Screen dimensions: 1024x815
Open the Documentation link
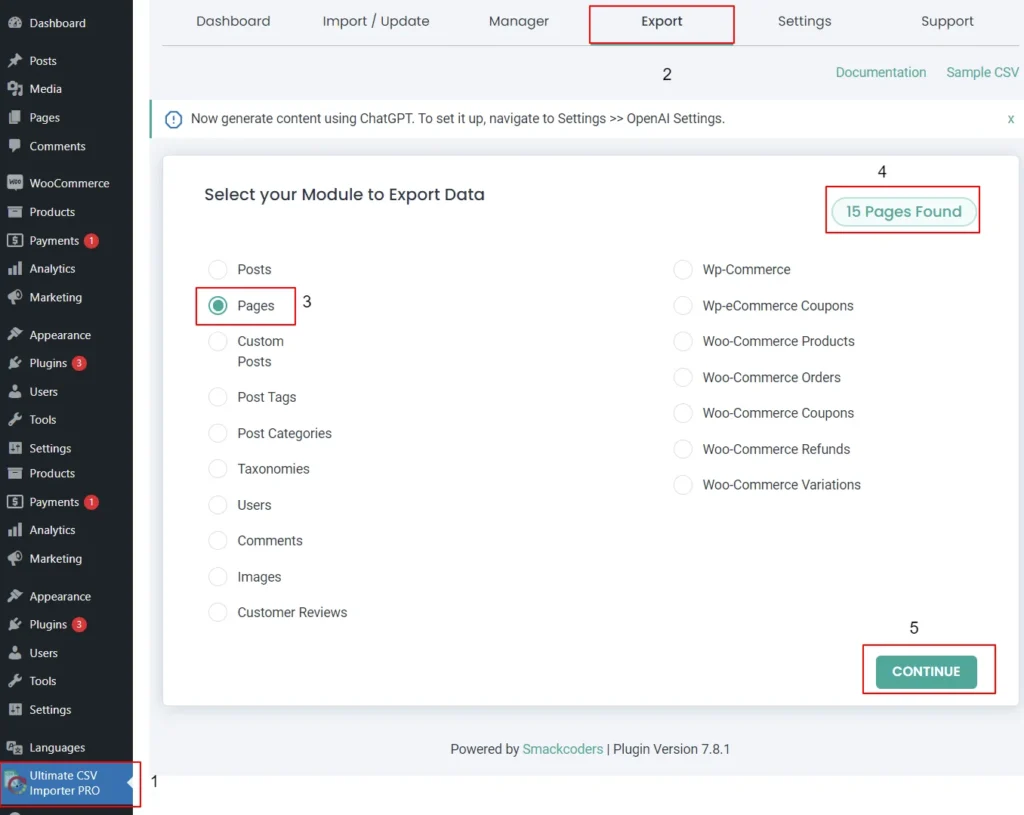click(881, 72)
